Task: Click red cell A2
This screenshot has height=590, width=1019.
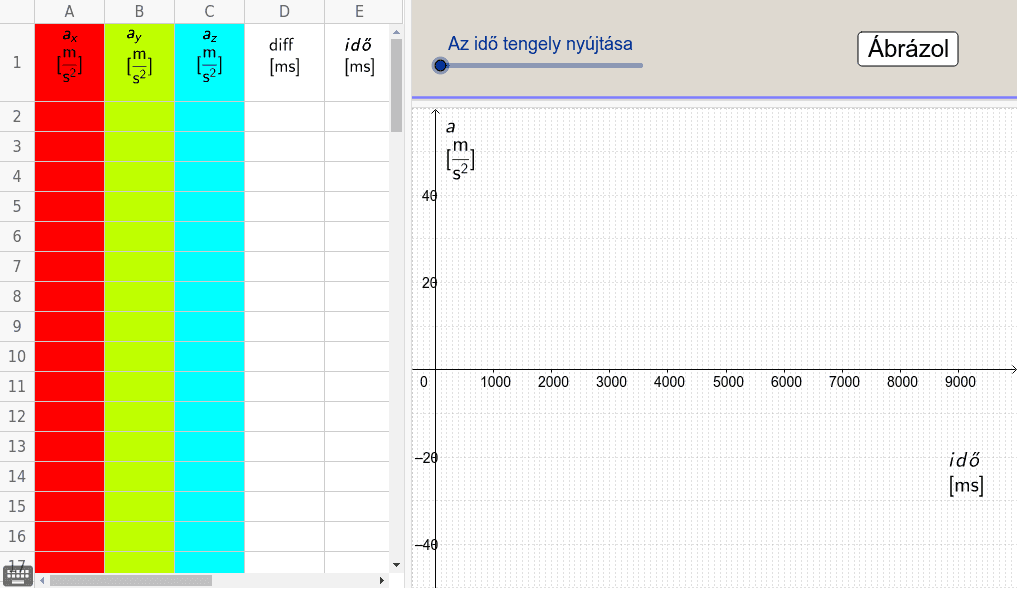Action: tap(69, 116)
